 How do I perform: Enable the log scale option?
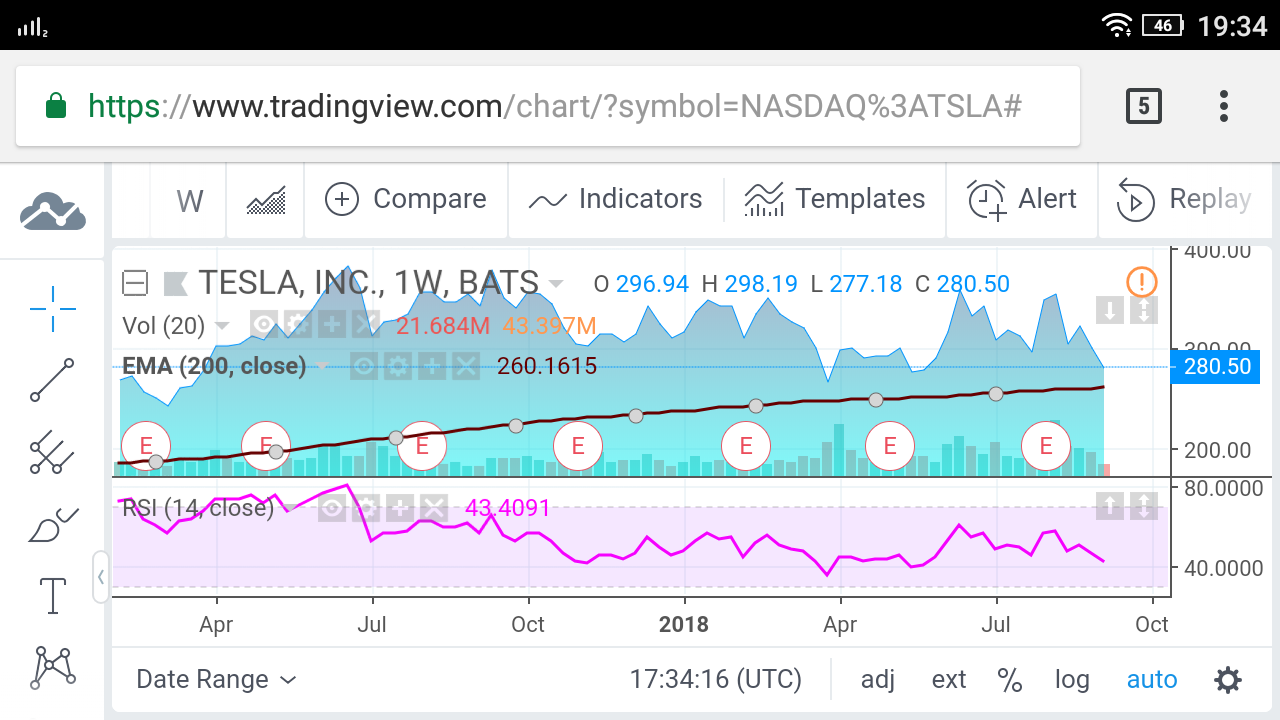tap(1072, 680)
